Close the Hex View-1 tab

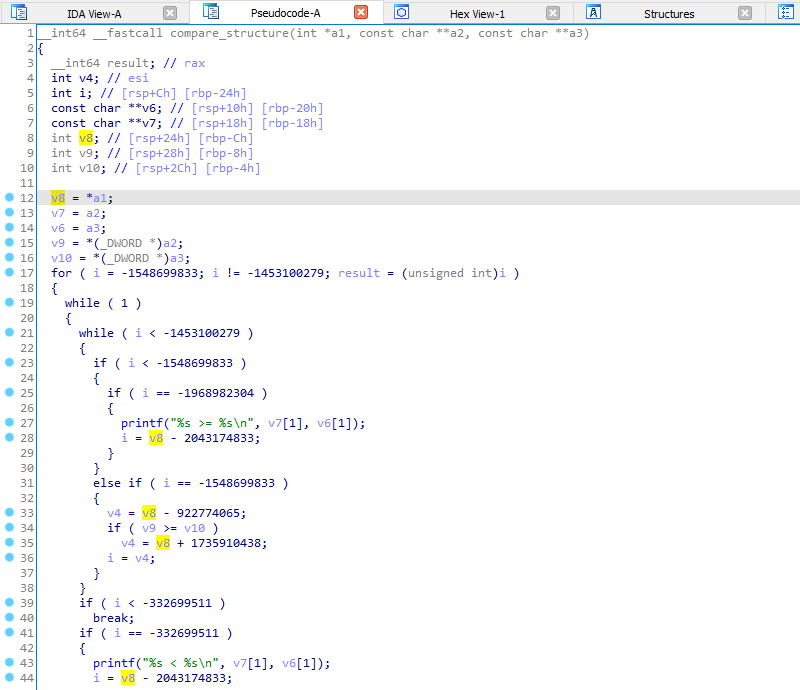(x=553, y=13)
